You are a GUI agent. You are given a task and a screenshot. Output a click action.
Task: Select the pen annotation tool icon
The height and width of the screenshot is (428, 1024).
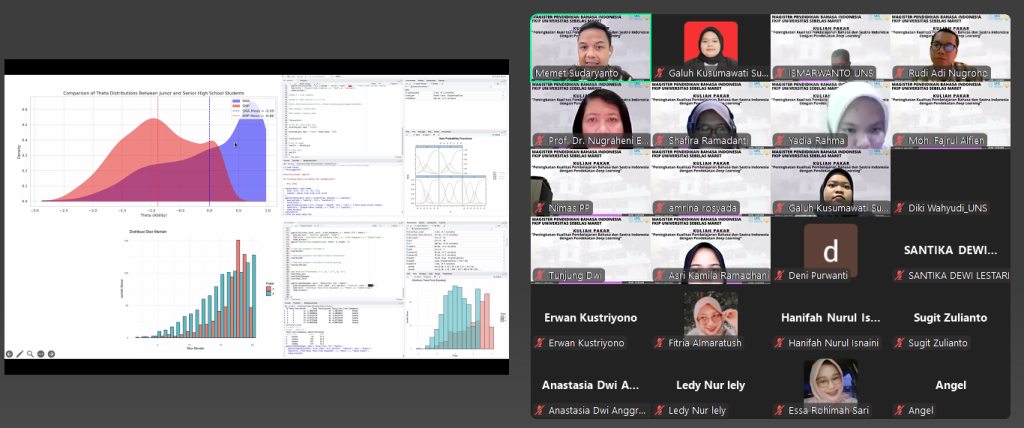pyautogui.click(x=20, y=353)
